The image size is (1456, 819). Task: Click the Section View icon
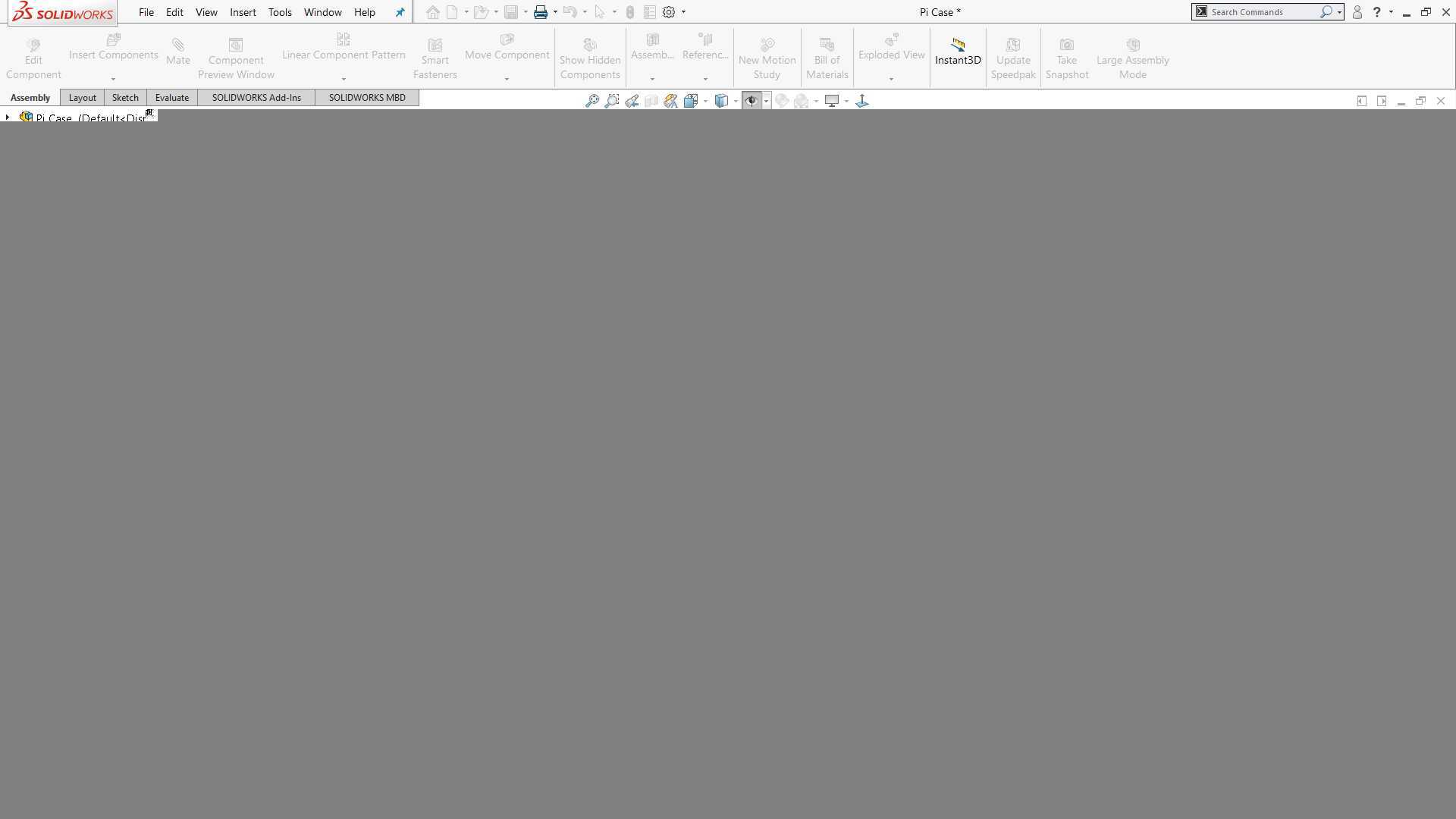tap(651, 101)
